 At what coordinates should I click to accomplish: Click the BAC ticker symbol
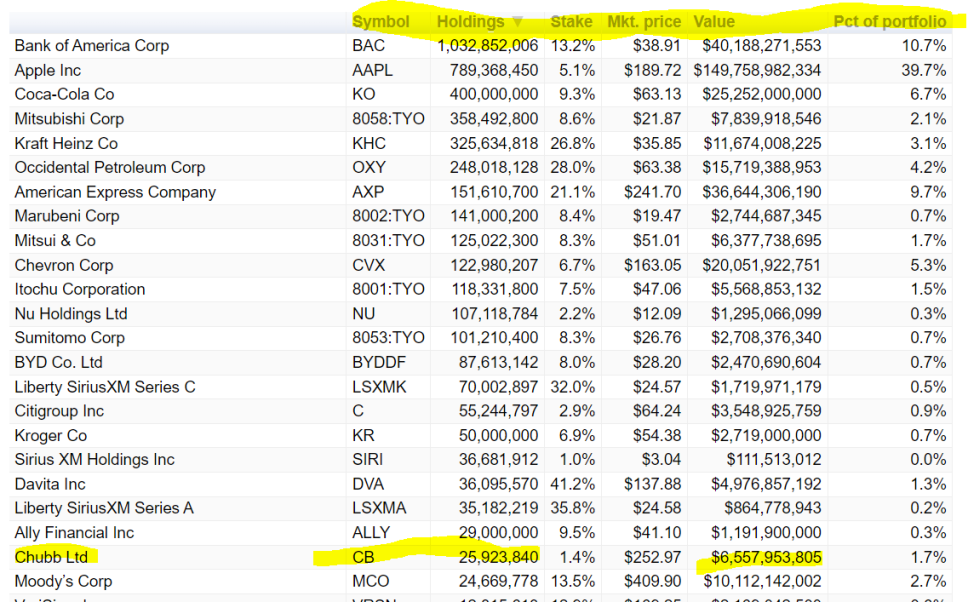coord(369,46)
